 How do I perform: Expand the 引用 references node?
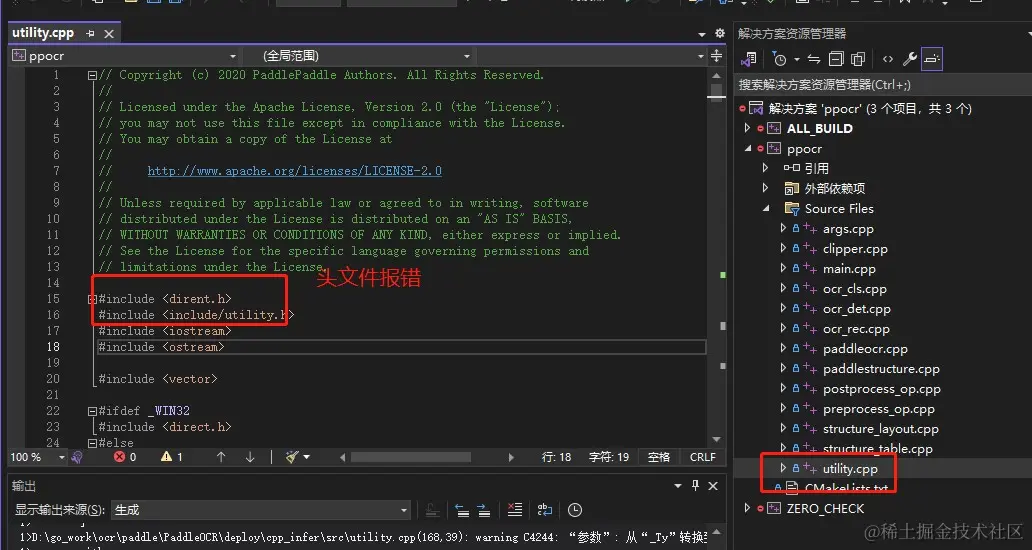[765, 168]
